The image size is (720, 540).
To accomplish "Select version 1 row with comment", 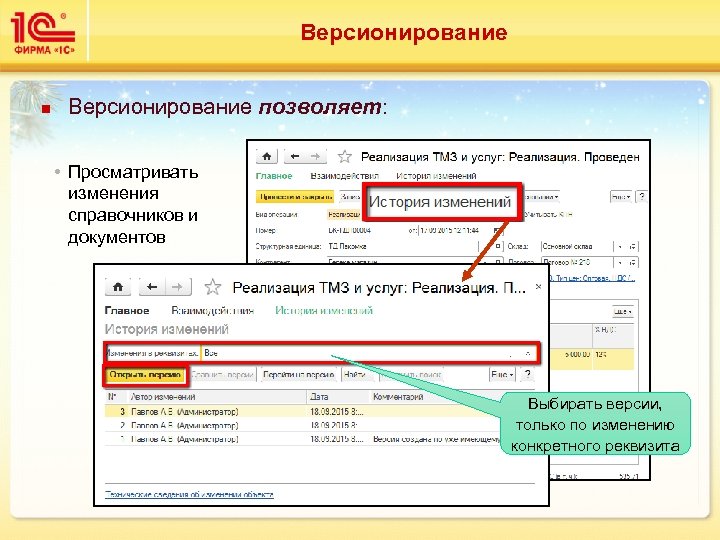I will point(303,439).
